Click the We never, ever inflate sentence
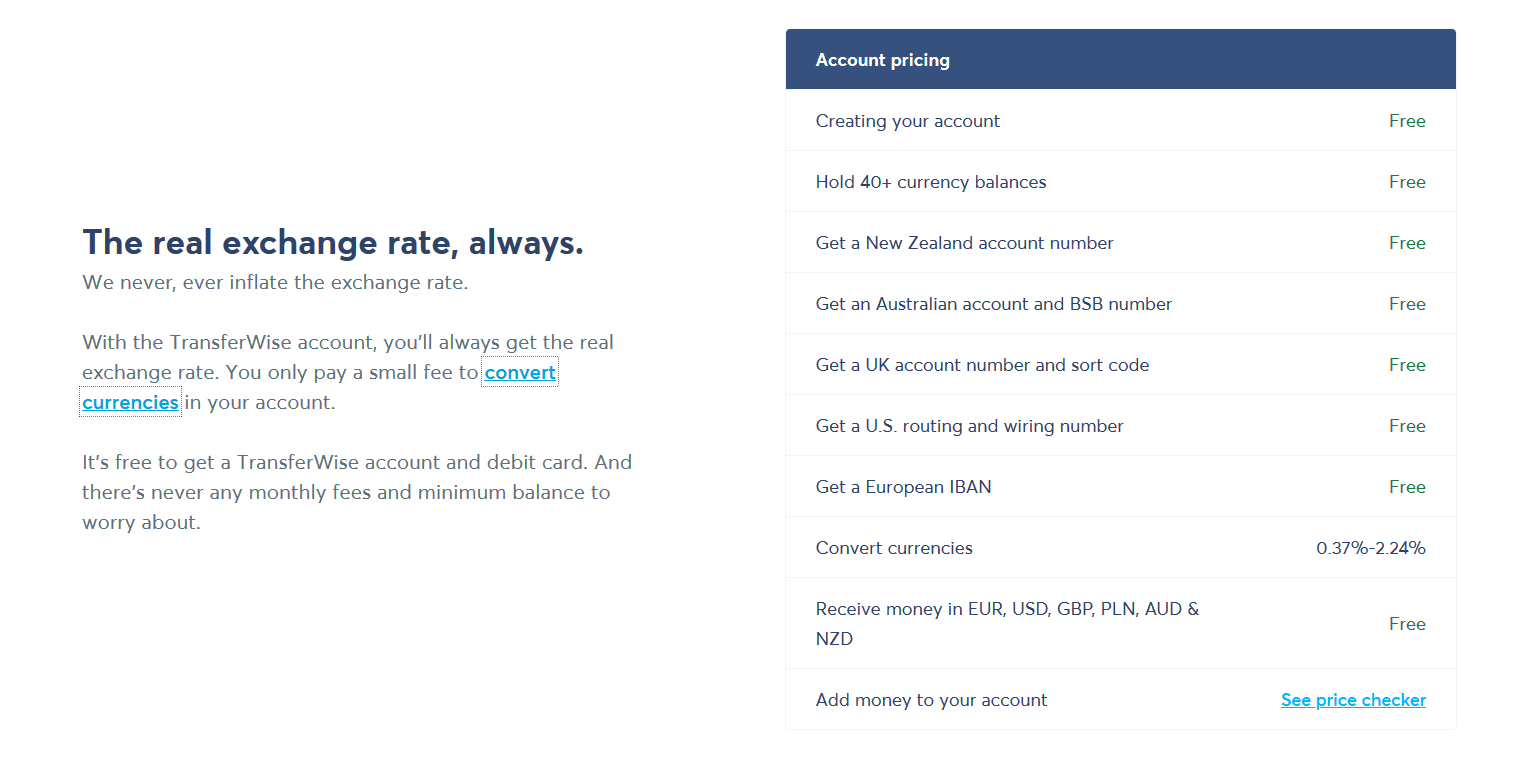Viewport: 1518px width, 781px height. click(x=275, y=282)
